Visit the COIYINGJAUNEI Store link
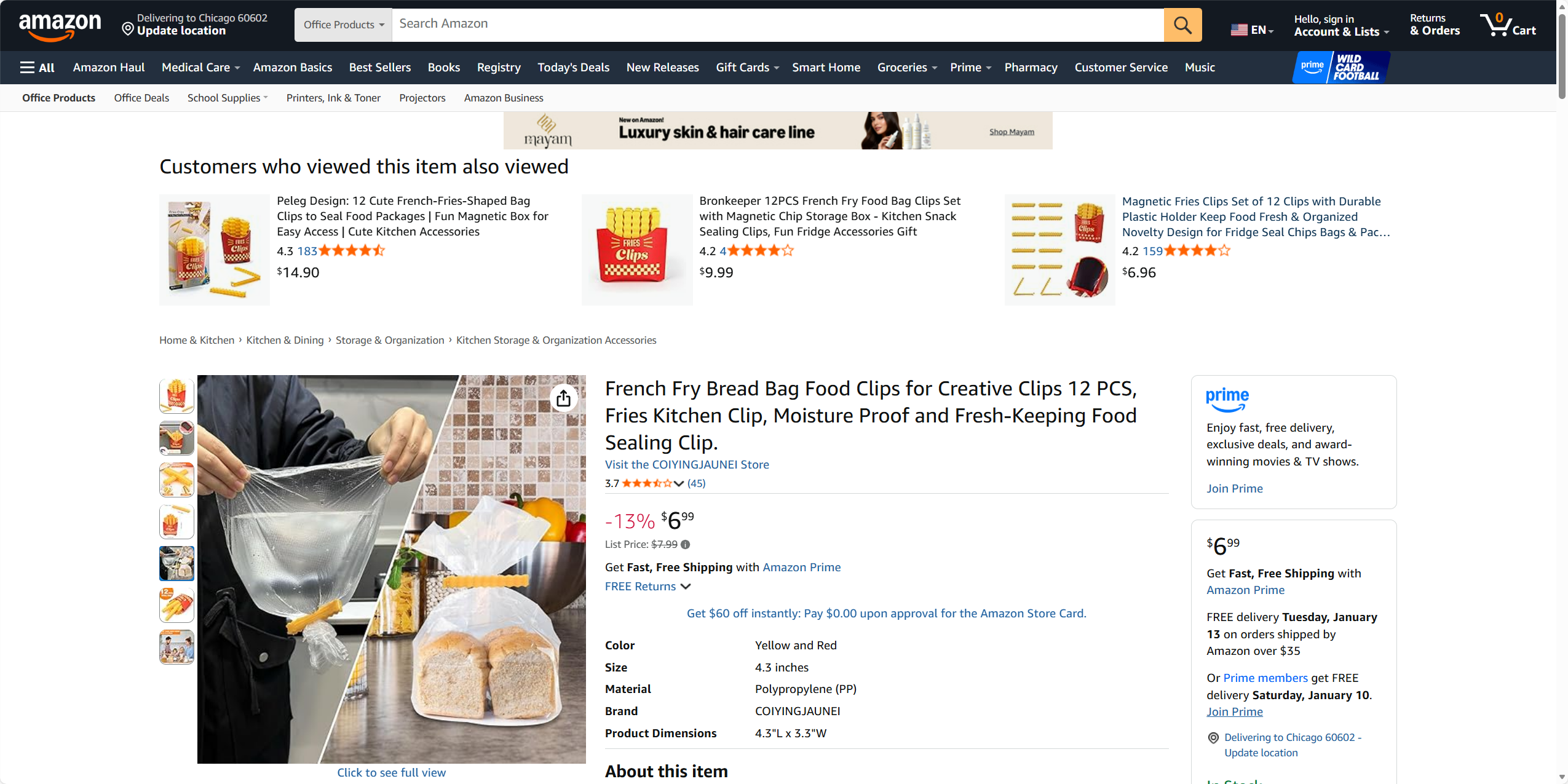 coord(687,464)
